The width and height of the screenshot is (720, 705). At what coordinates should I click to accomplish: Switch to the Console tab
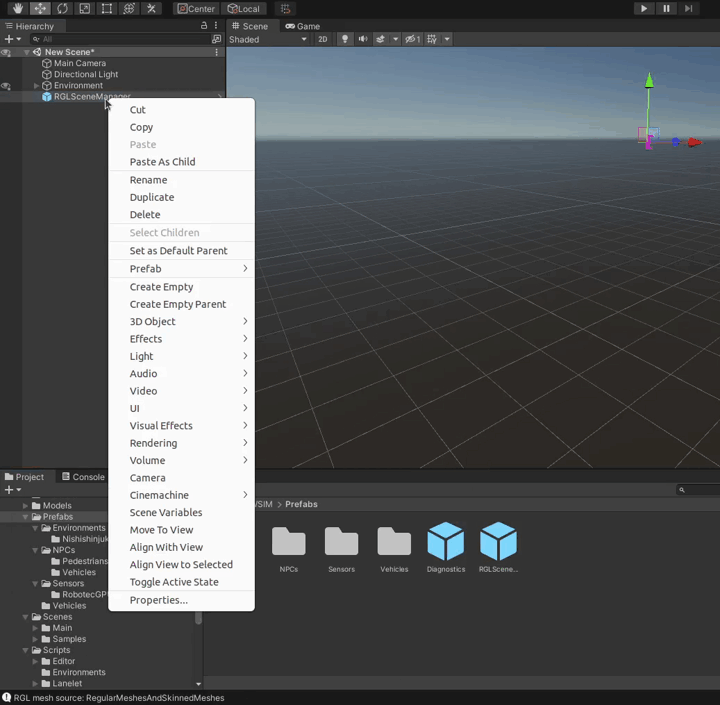(83, 477)
